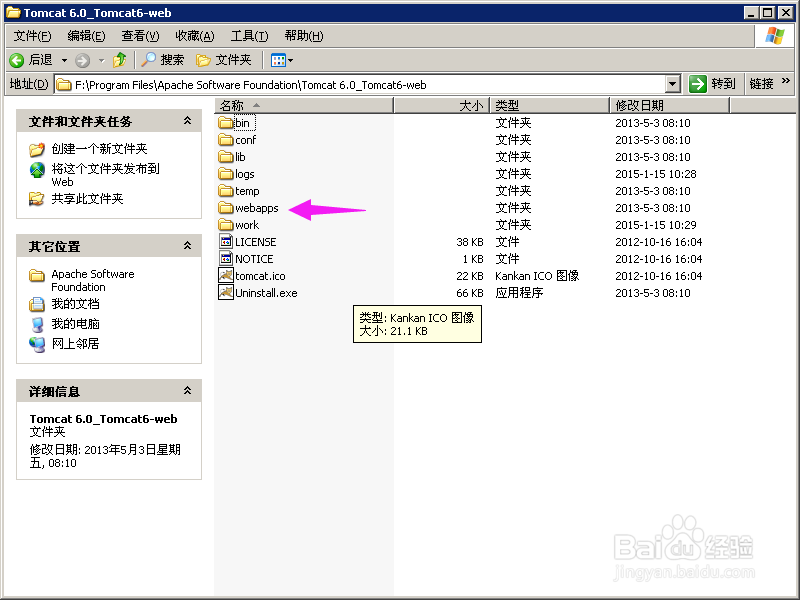Open the Views icon in toolbar
Image resolution: width=800 pixels, height=600 pixels.
tap(278, 61)
